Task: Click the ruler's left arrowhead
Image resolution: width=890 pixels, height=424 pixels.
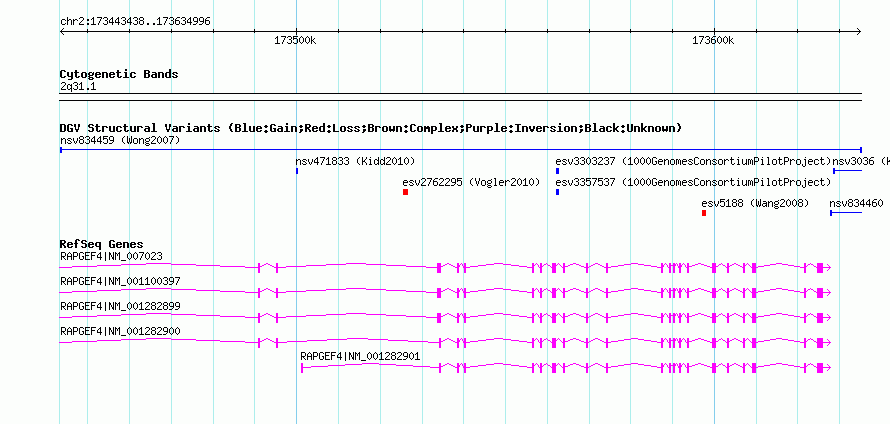Action: tap(63, 32)
